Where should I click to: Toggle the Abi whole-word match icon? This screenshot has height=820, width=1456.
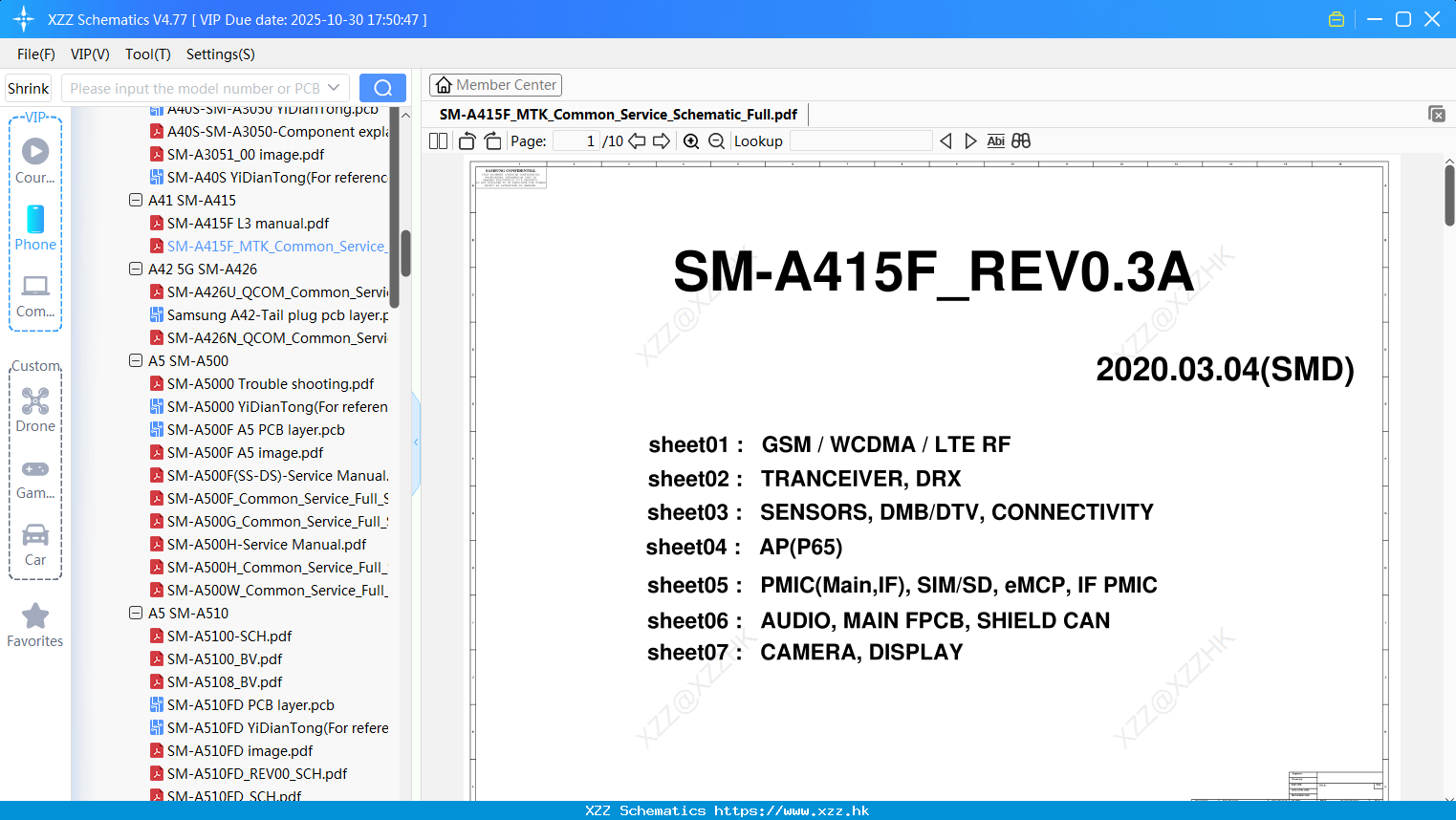pos(995,141)
